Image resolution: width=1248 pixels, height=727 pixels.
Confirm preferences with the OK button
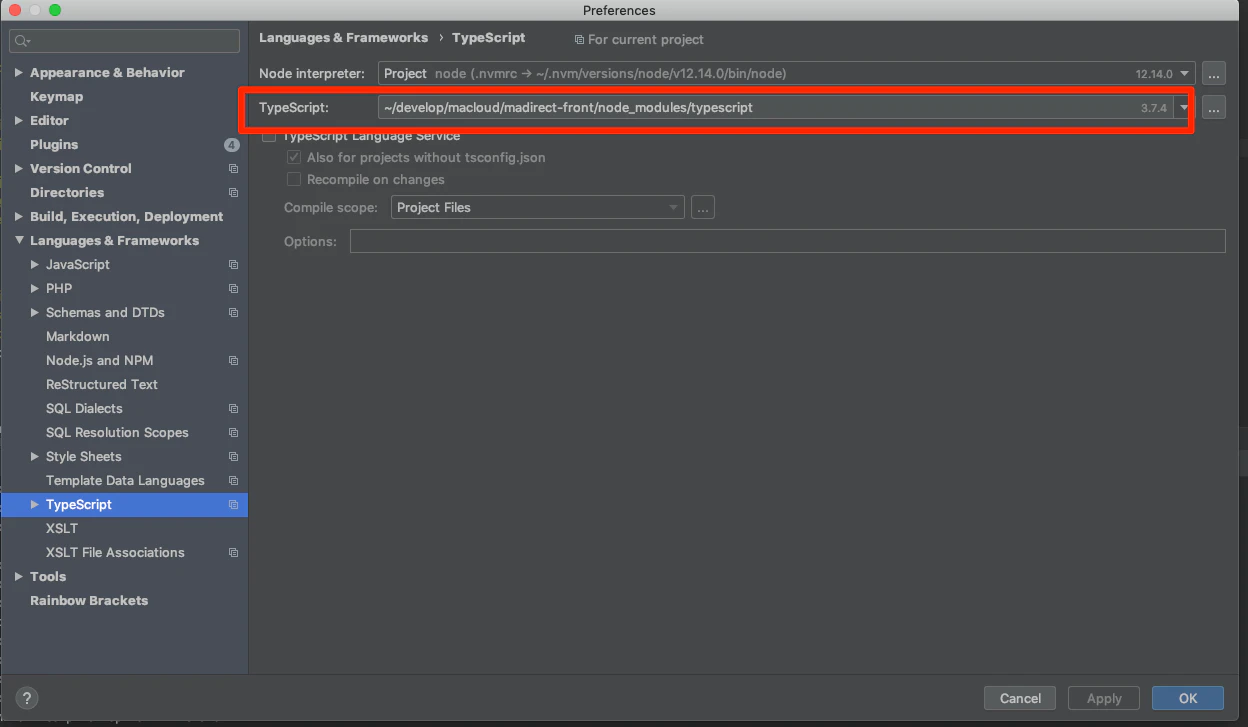(x=1188, y=698)
